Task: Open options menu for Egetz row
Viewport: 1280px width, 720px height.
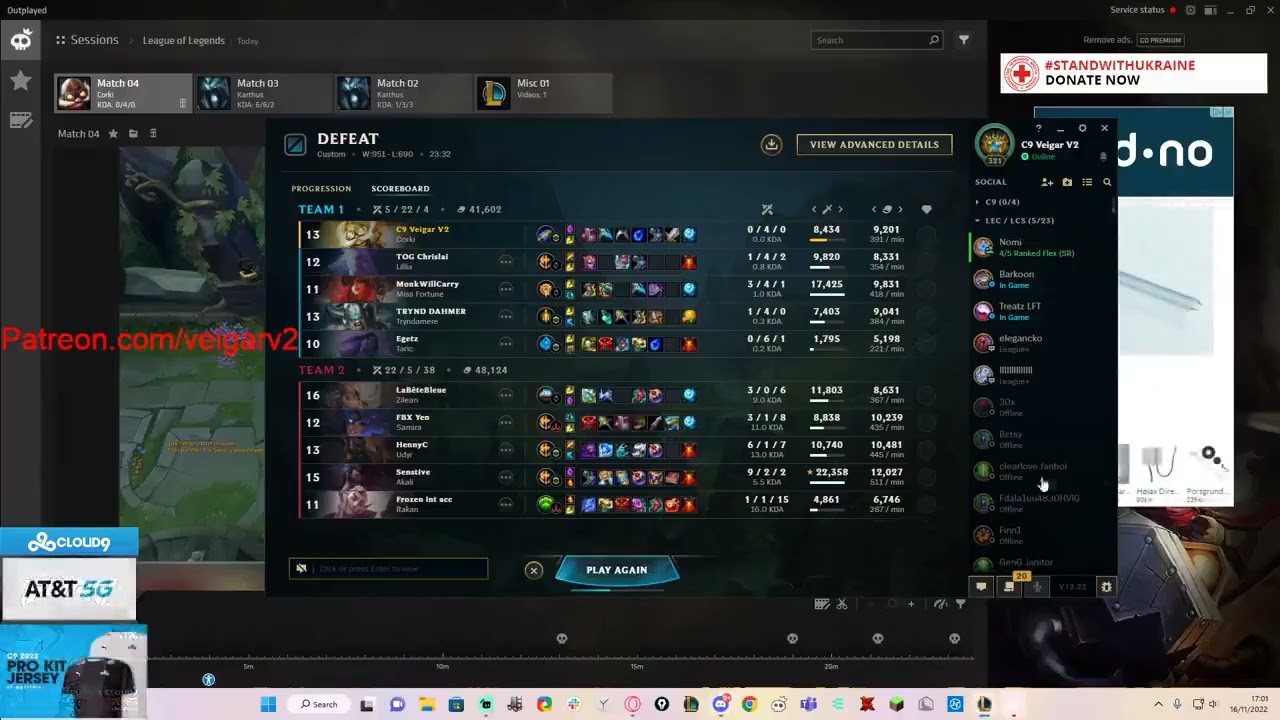Action: click(506, 344)
